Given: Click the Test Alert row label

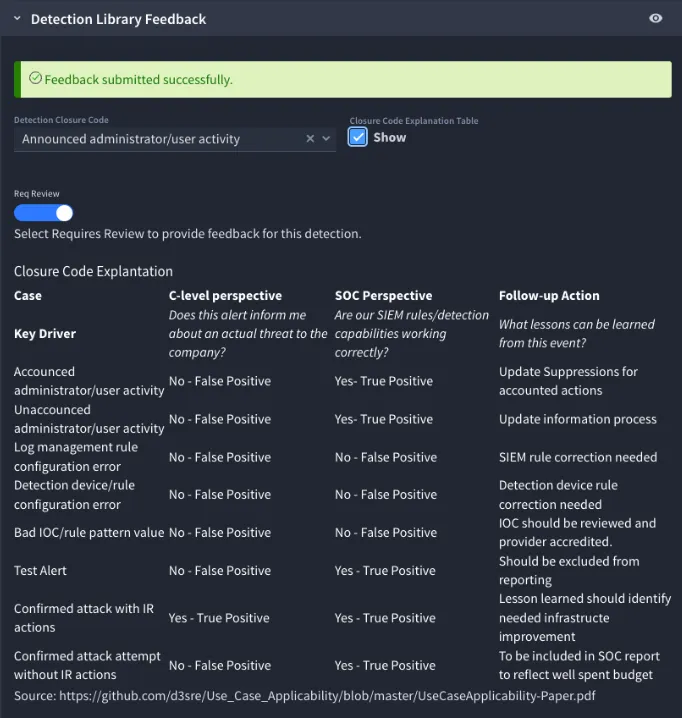Looking at the screenshot, I should (x=40, y=571).
